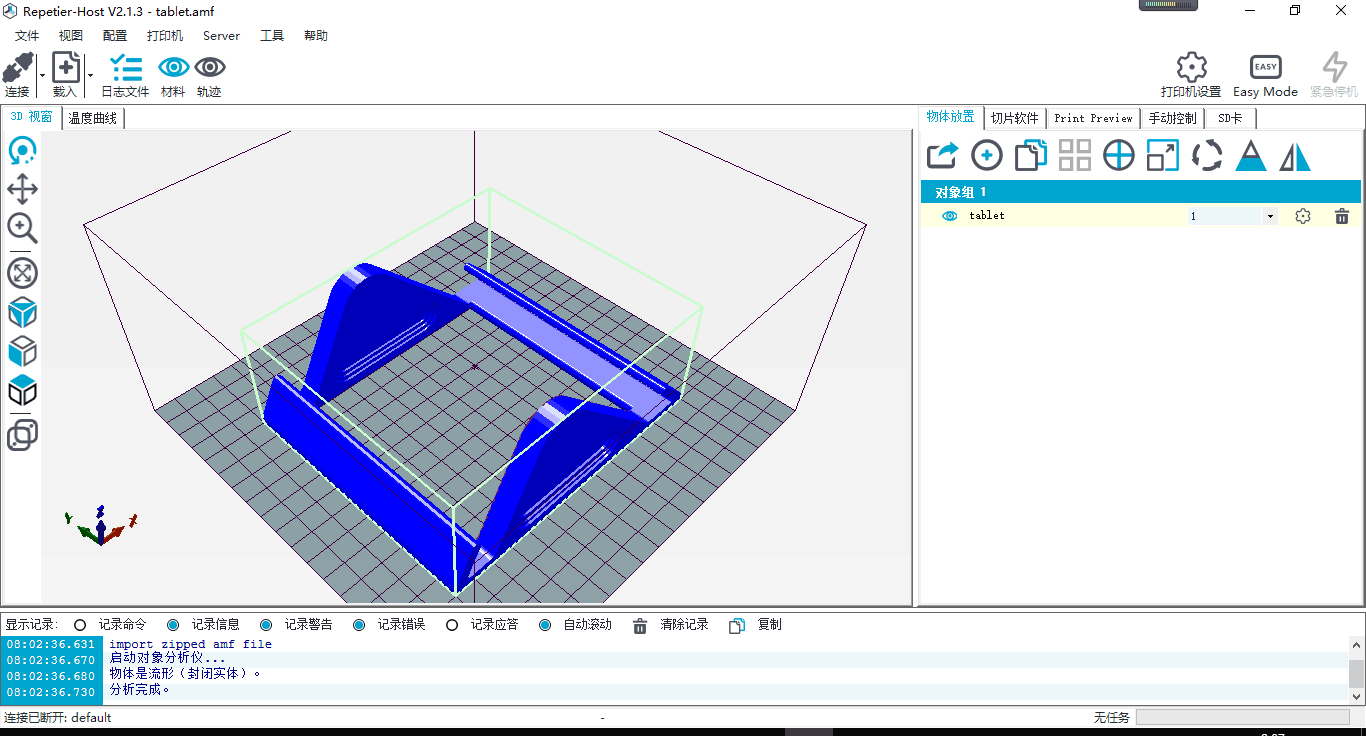Viewport: 1366px width, 736px height.
Task: Switch to the 切片软件 tab
Action: 1015,118
